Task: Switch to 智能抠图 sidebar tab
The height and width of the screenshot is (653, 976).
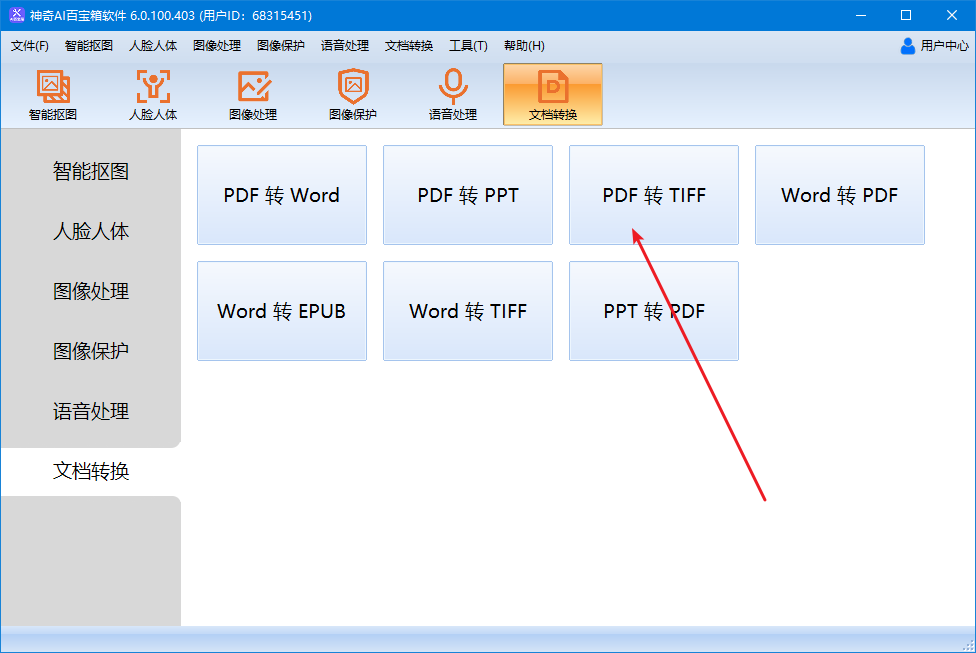Action: [x=91, y=171]
